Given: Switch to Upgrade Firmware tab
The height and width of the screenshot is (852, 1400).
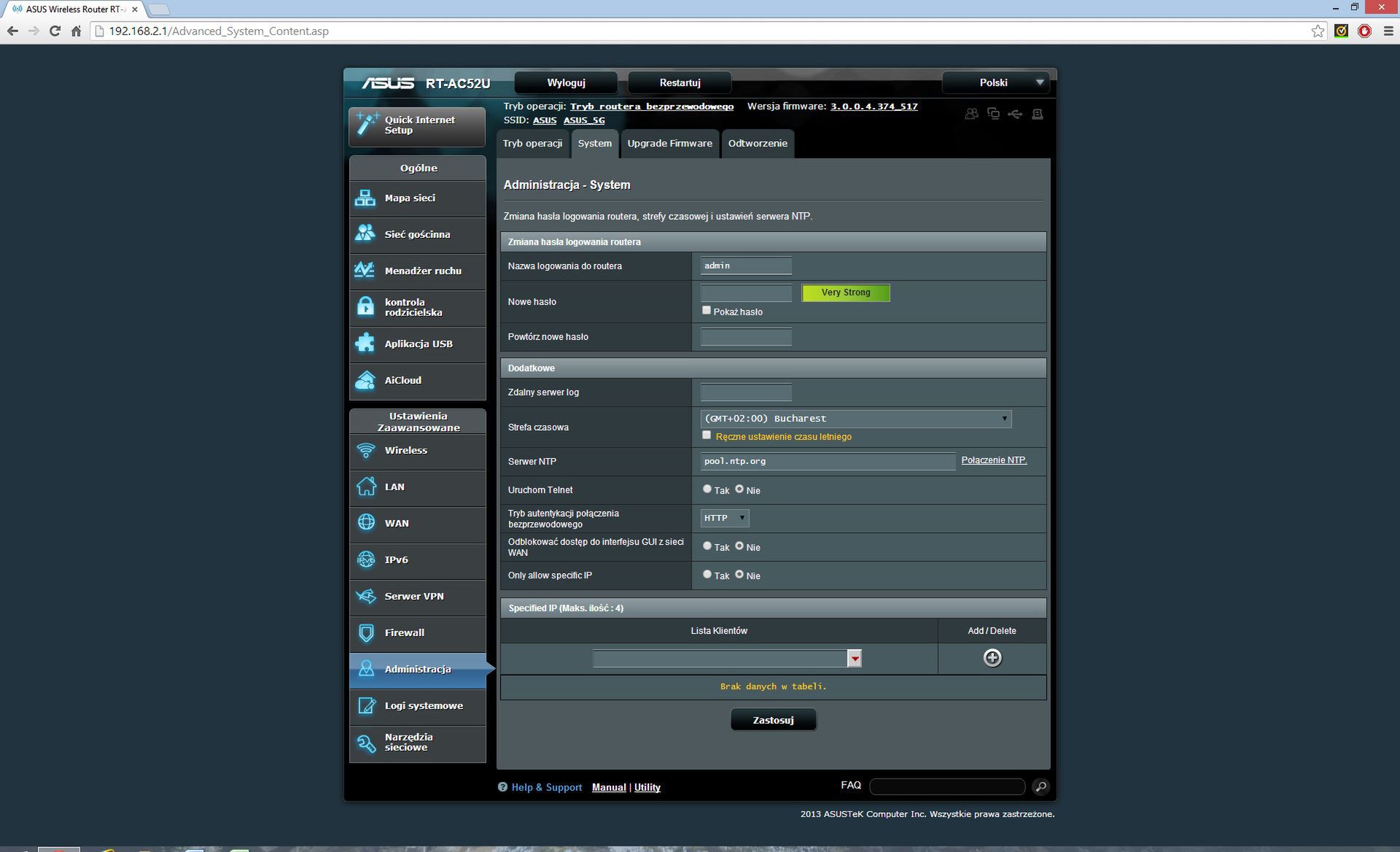Looking at the screenshot, I should [x=669, y=144].
